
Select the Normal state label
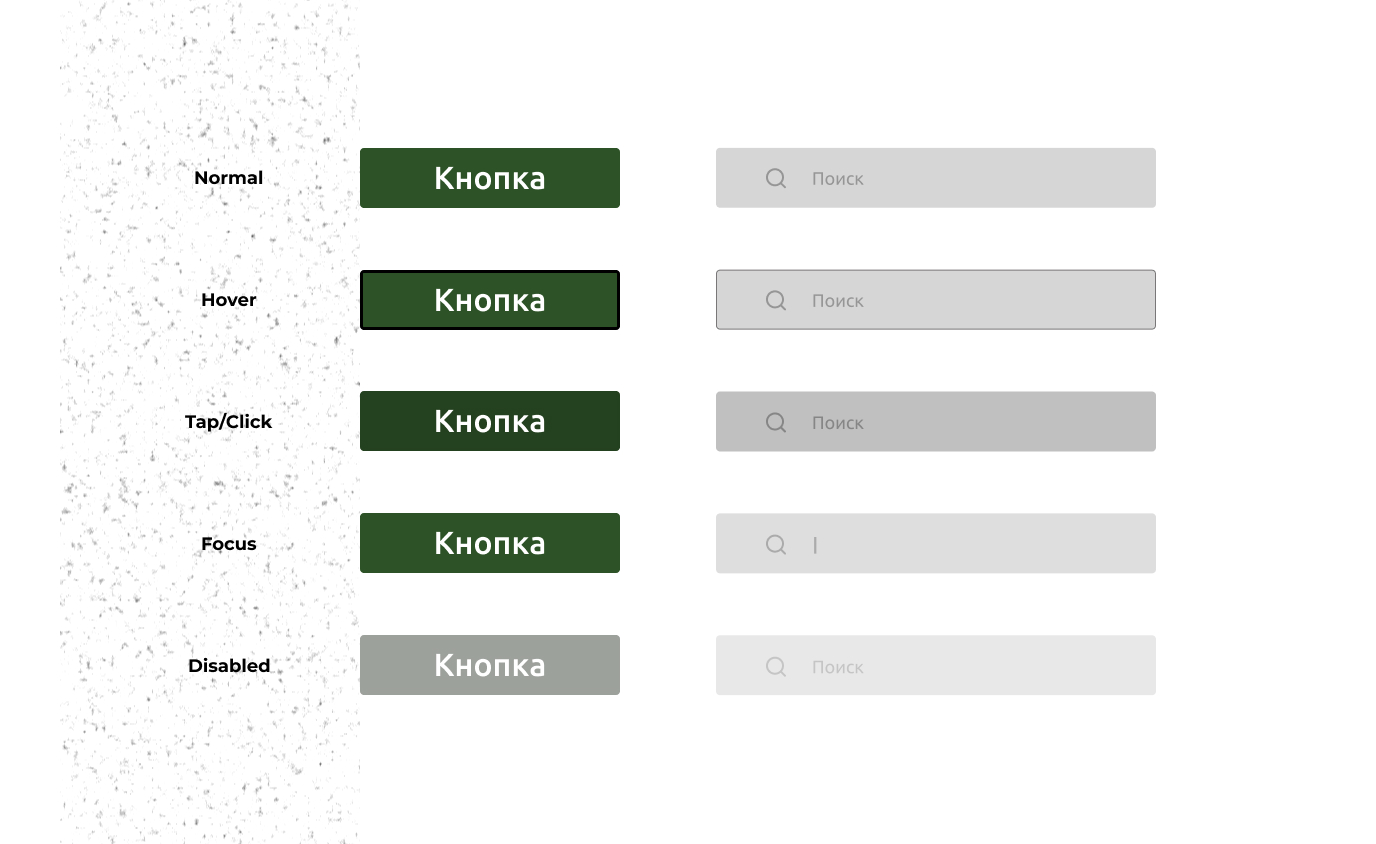pos(229,178)
